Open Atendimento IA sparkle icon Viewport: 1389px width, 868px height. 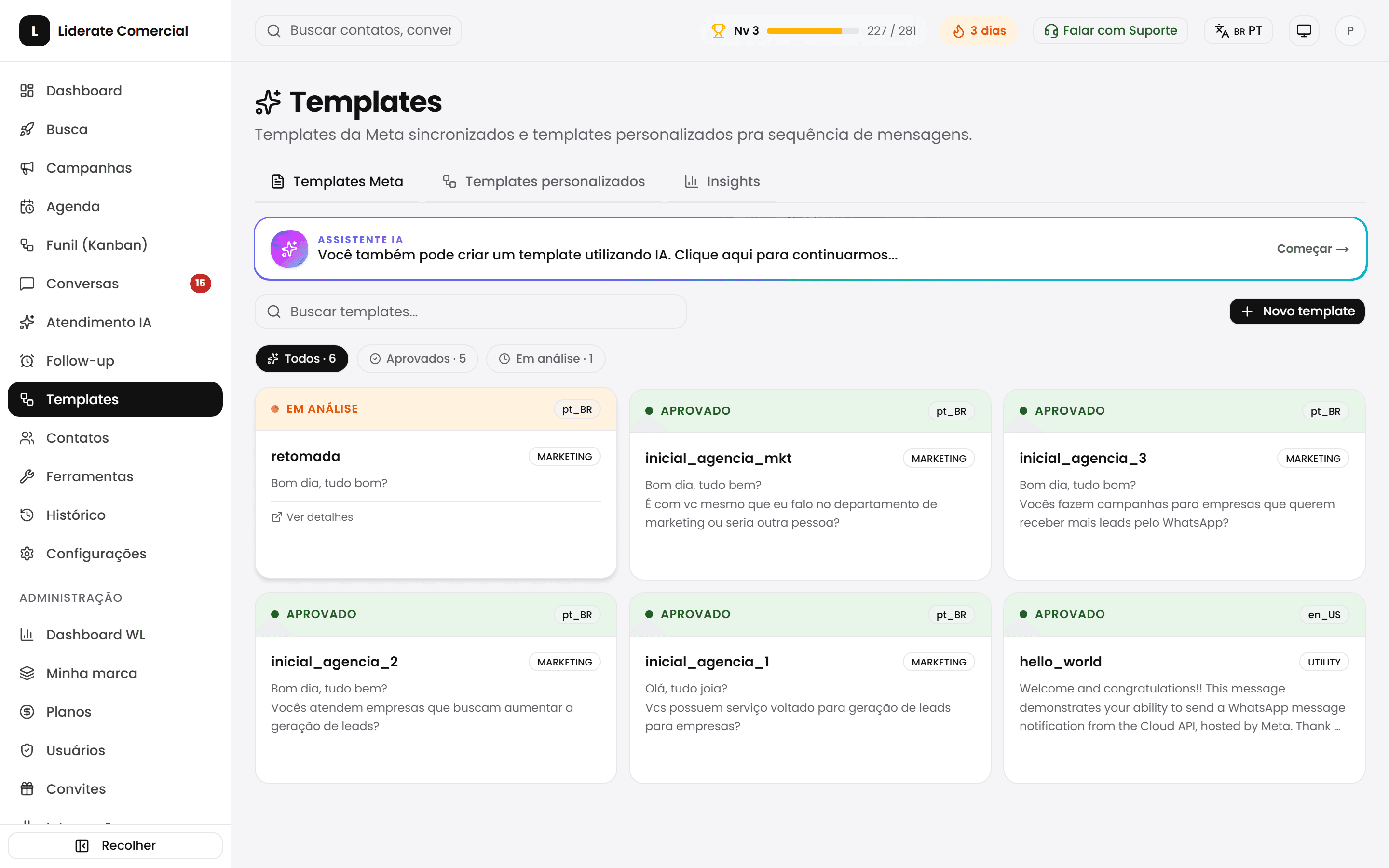[x=27, y=322]
